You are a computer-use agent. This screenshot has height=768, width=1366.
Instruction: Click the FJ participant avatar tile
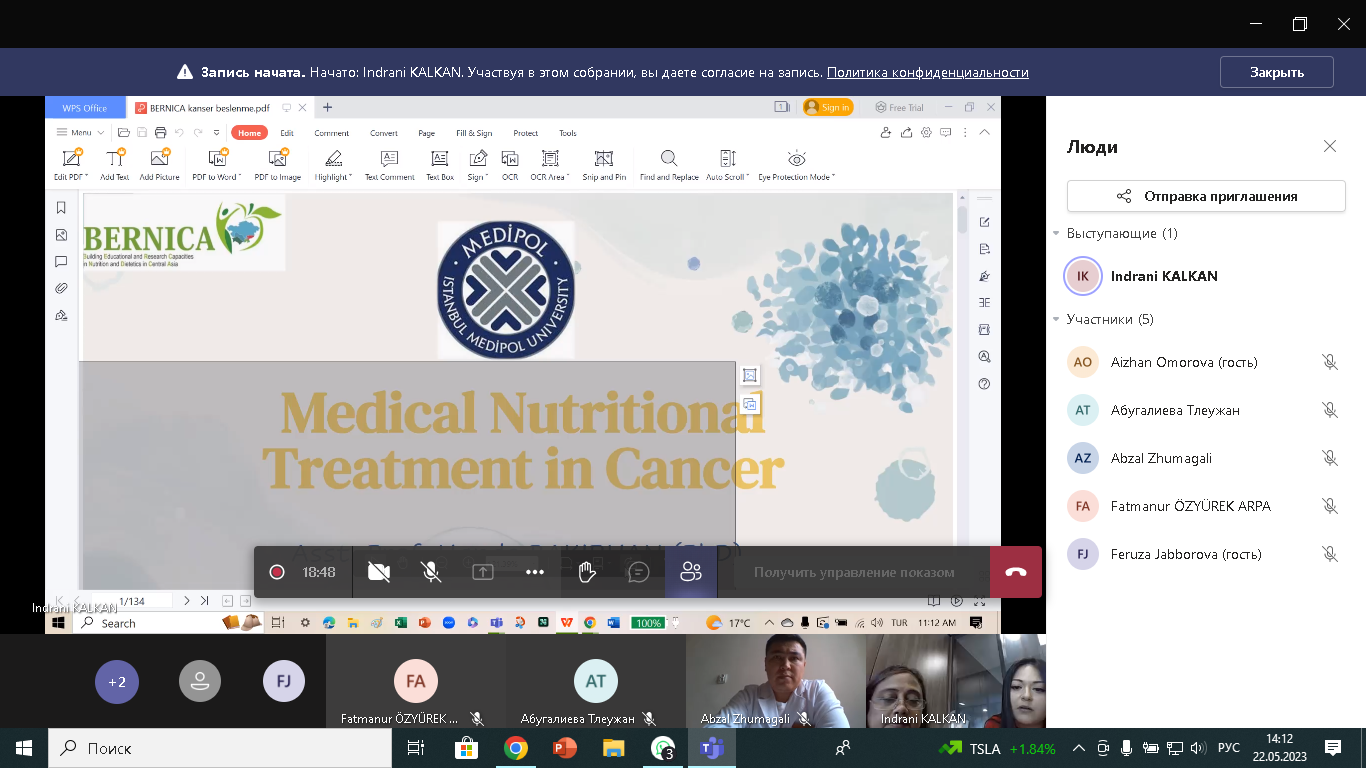(x=284, y=682)
